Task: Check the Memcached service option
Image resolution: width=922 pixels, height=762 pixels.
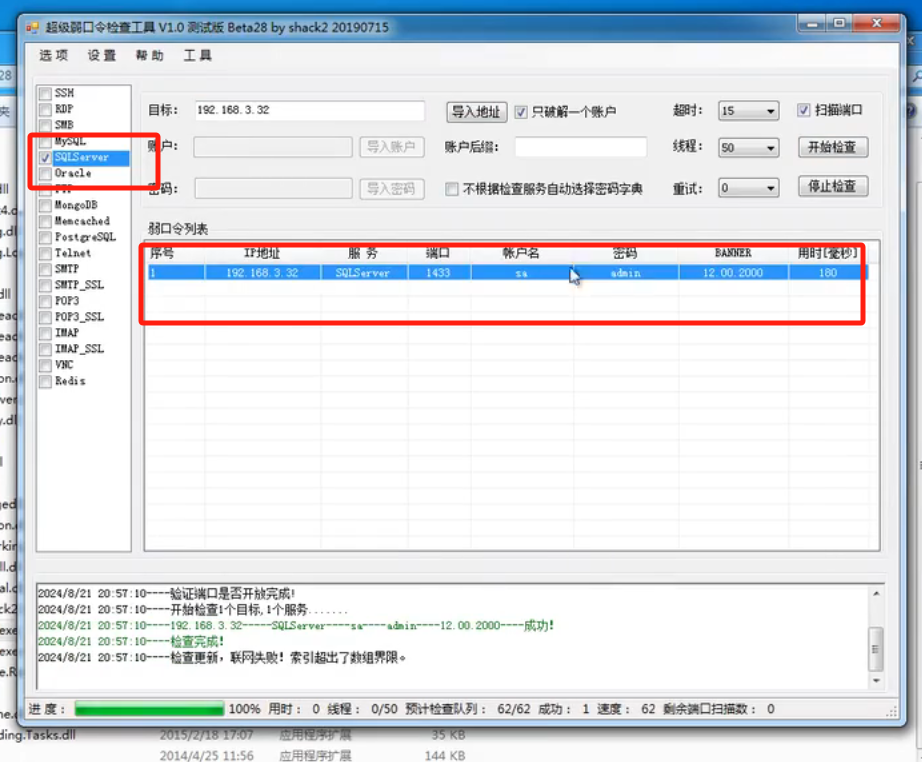Action: (45, 221)
